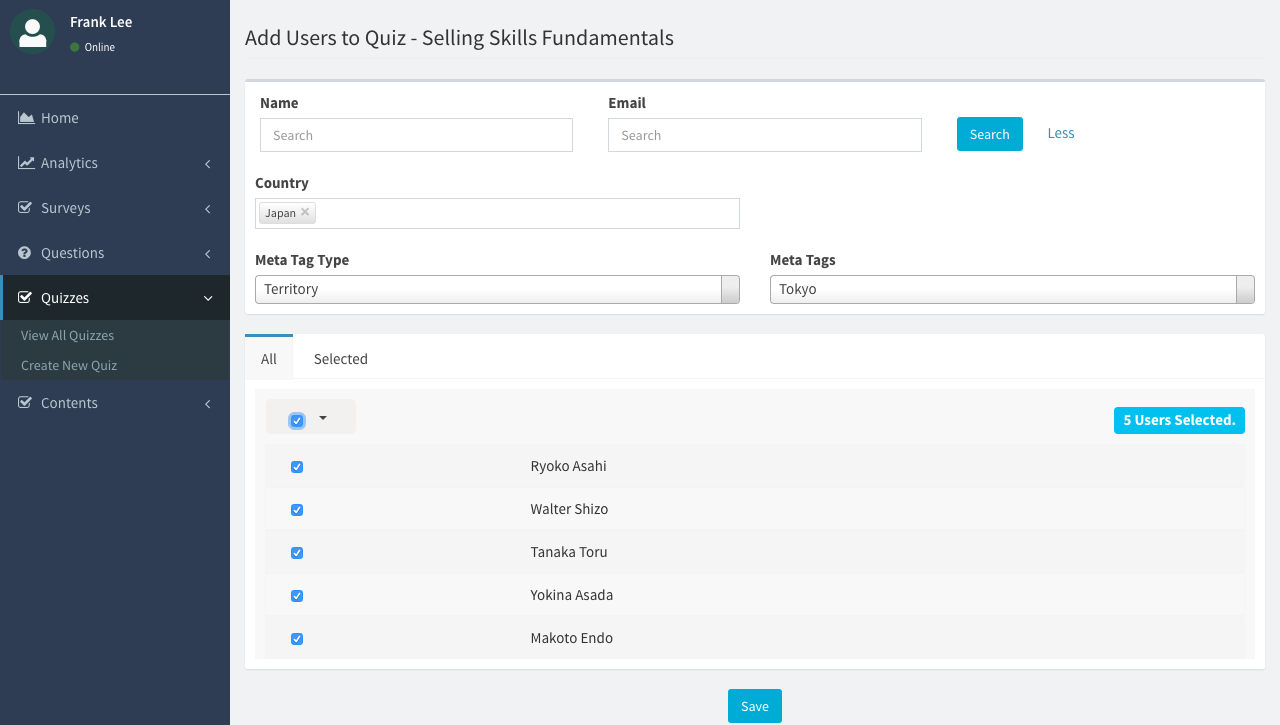This screenshot has width=1280, height=725.
Task: Toggle the select-all checkbox above the list
Action: tap(297, 421)
